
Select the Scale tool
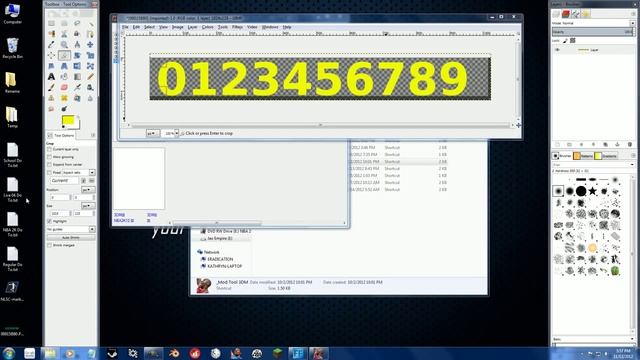90,55
